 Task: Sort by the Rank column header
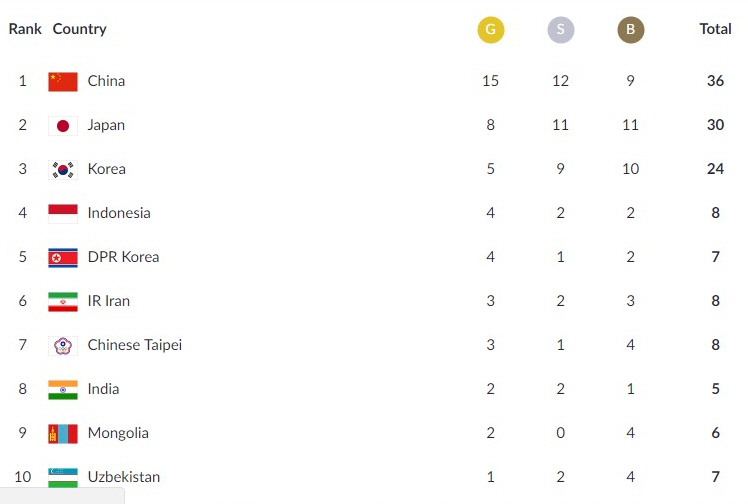tap(25, 29)
